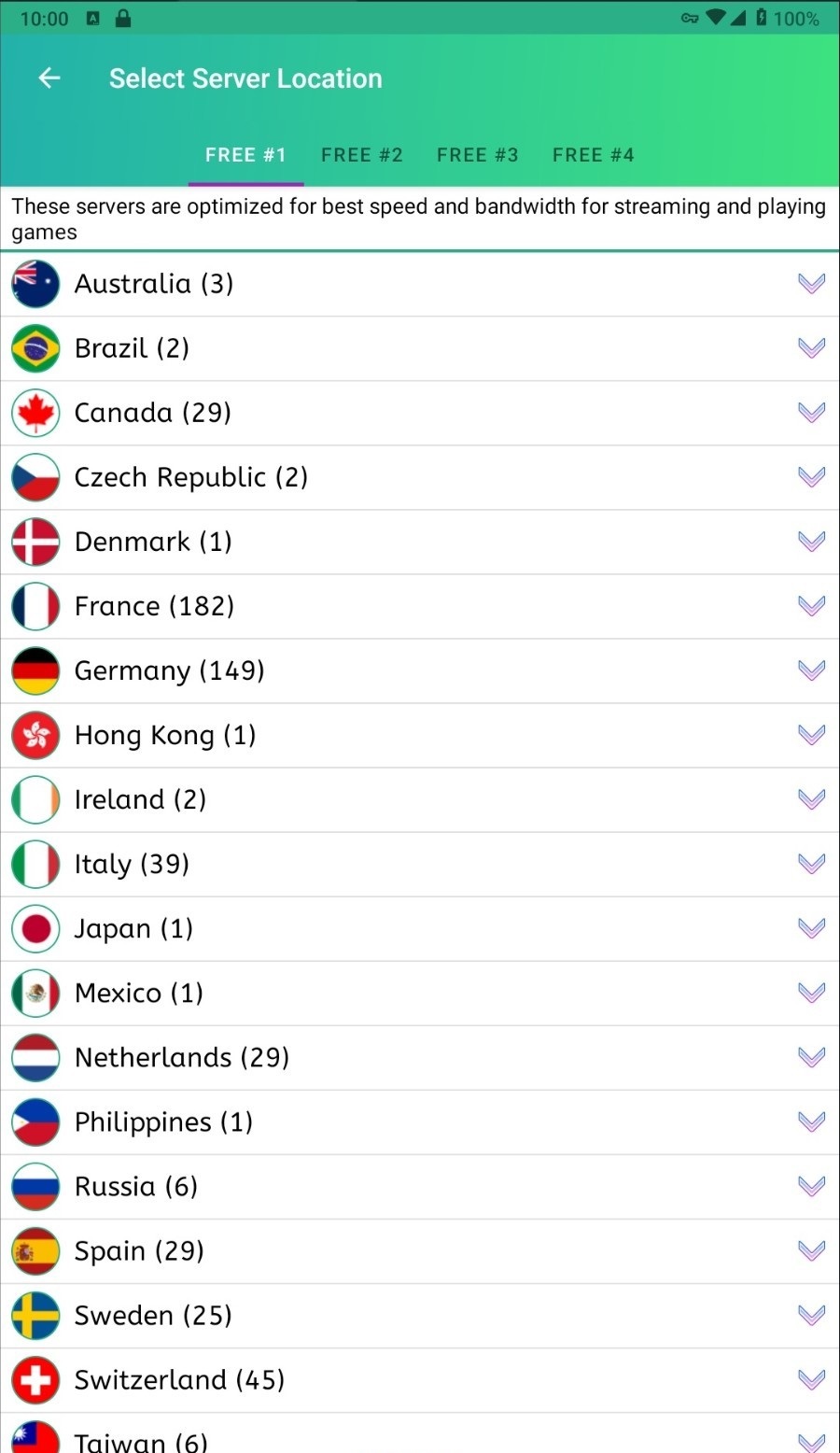Expand the Italy servers chevron
840x1453 pixels.
click(x=811, y=864)
